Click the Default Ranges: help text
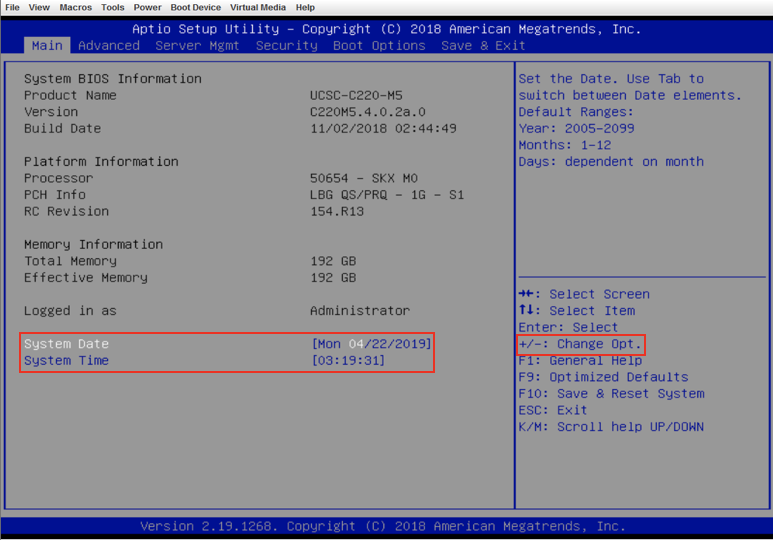 576,112
